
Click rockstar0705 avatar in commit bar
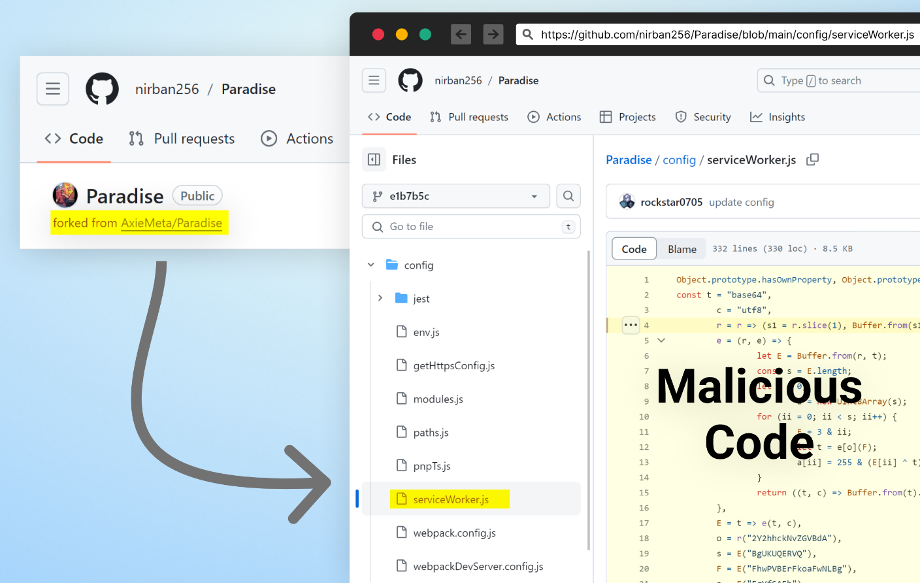(x=627, y=202)
